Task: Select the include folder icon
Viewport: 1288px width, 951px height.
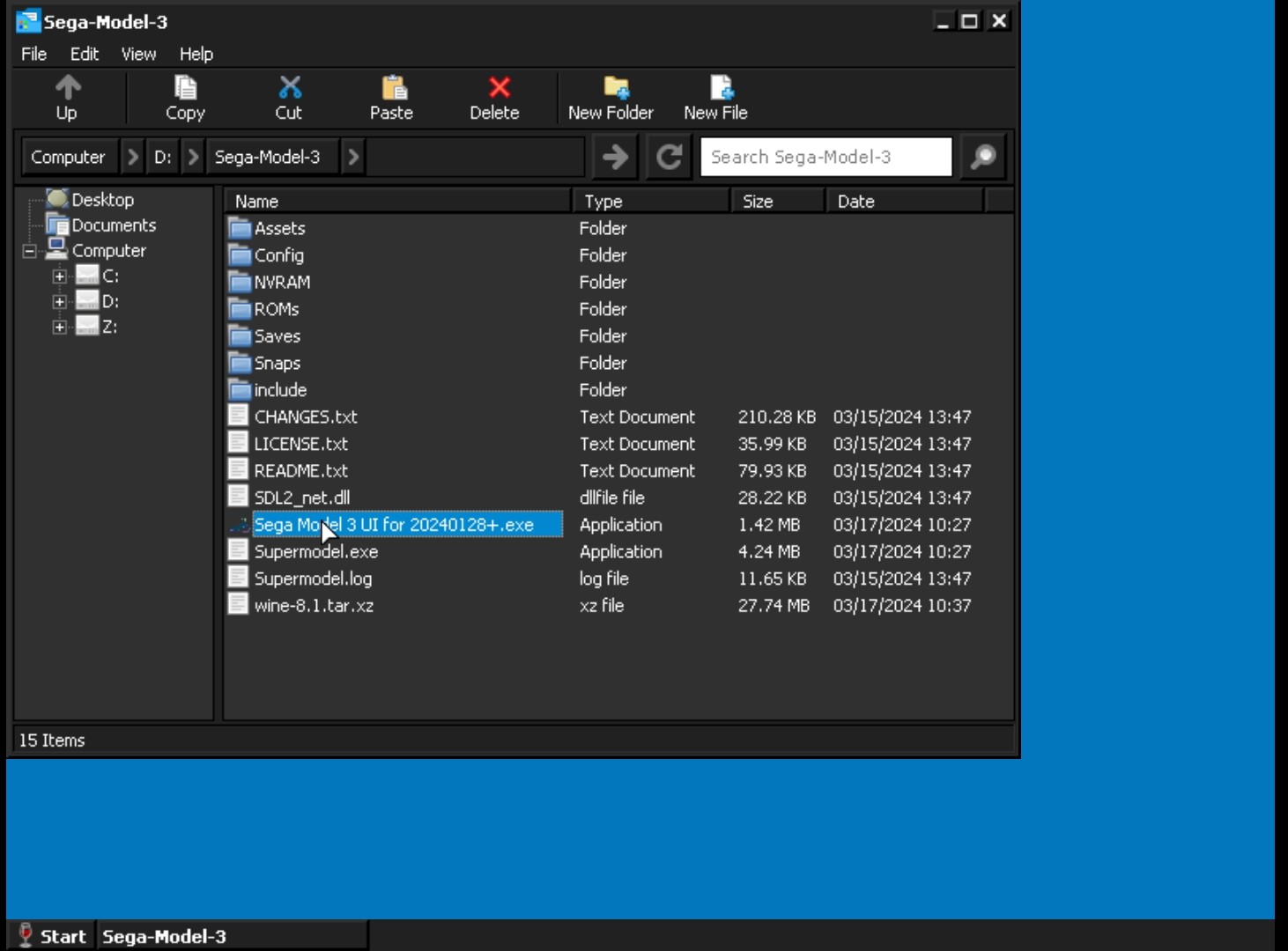Action: (240, 390)
